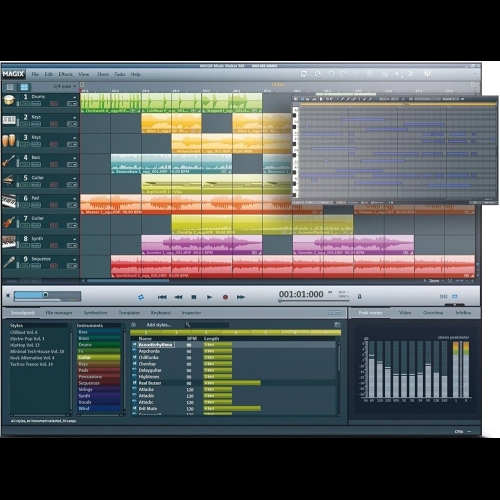Image resolution: width=500 pixels, height=500 pixels.
Task: Switch to the single-pane arranger view icon
Action: pos(10,87)
